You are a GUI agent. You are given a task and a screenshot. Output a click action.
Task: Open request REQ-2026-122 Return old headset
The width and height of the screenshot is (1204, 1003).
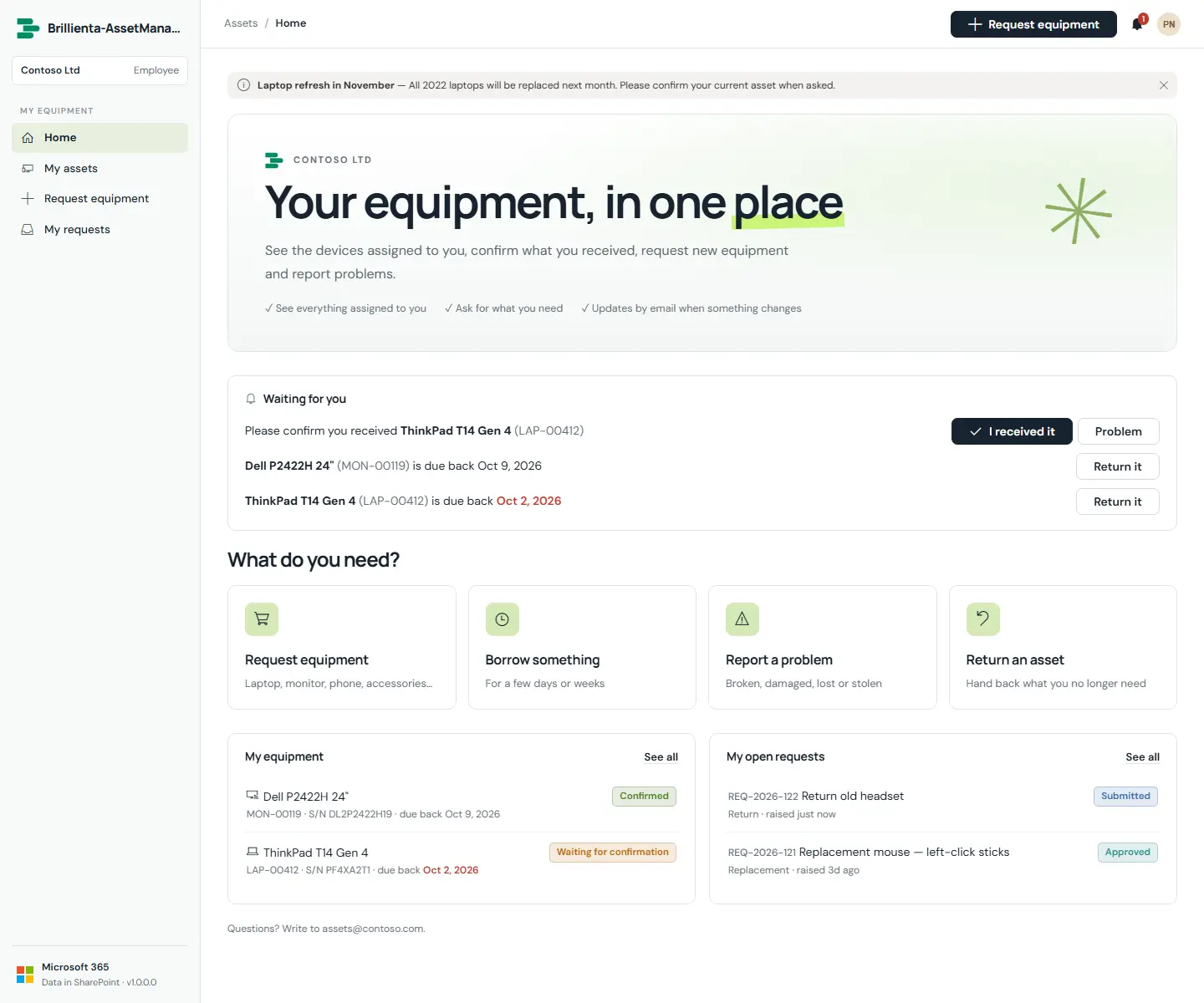pos(942,804)
